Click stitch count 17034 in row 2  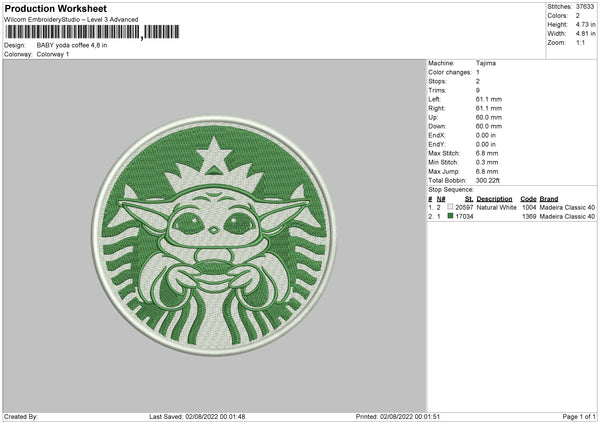(x=464, y=217)
